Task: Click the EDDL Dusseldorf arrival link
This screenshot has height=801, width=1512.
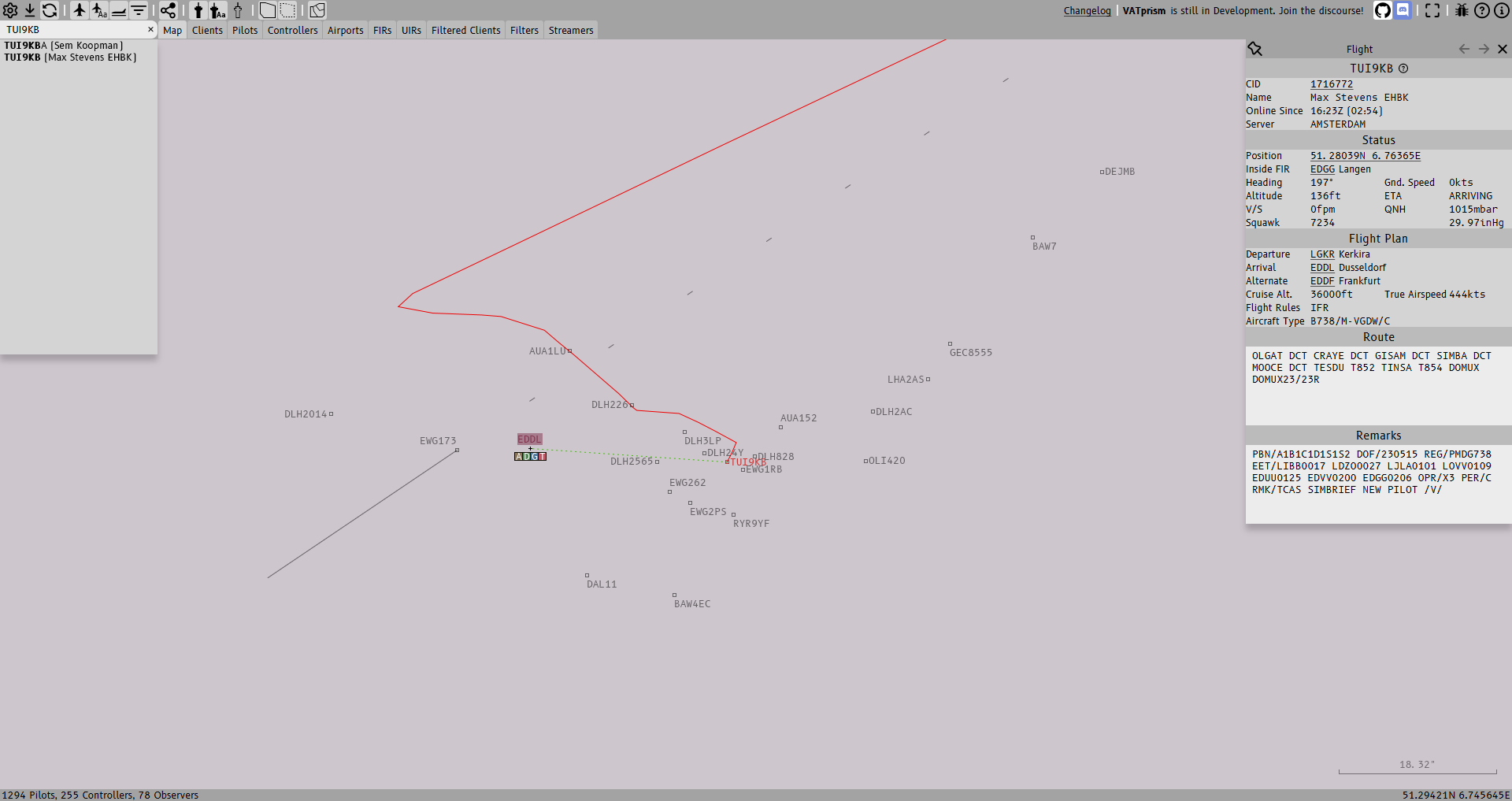Action: tap(1322, 268)
